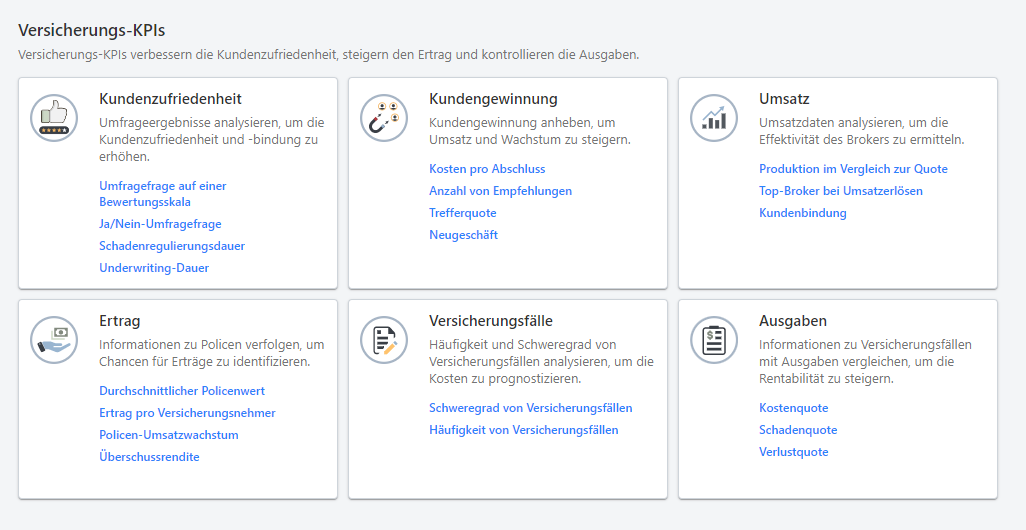Click the bar chart Umsatz icon
The image size is (1026, 530).
point(714,118)
